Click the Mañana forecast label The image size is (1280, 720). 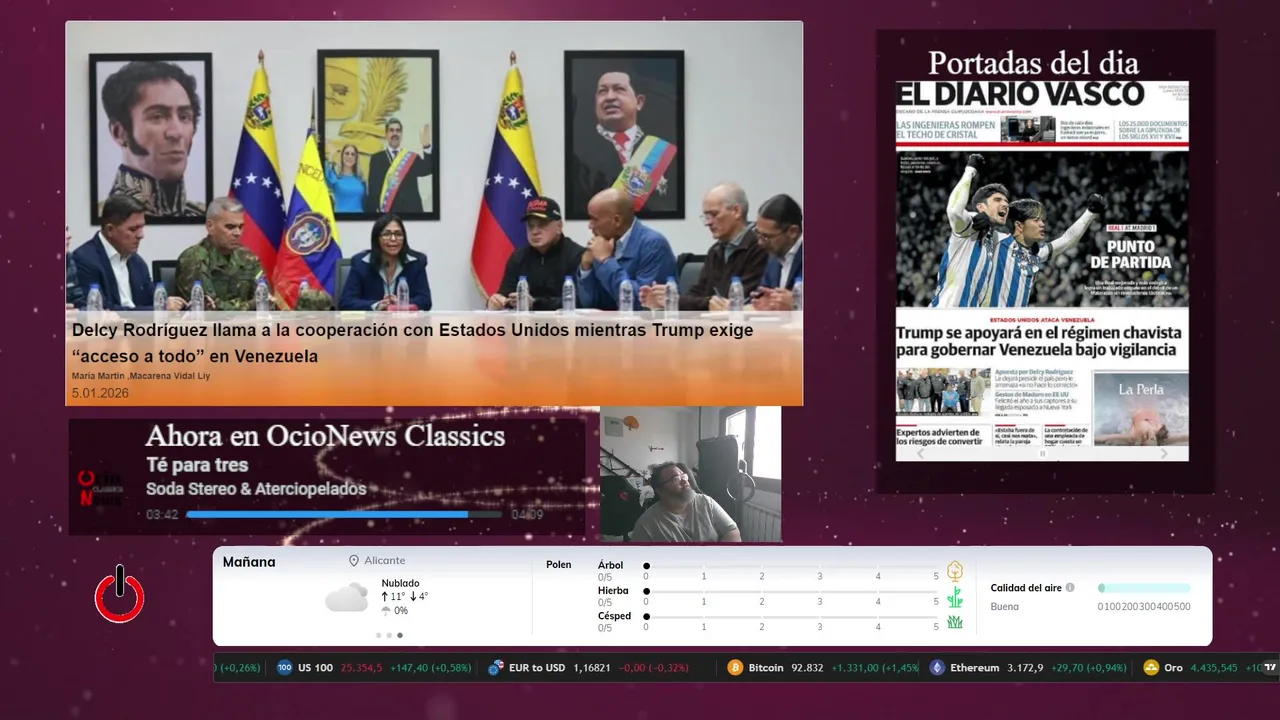[249, 562]
